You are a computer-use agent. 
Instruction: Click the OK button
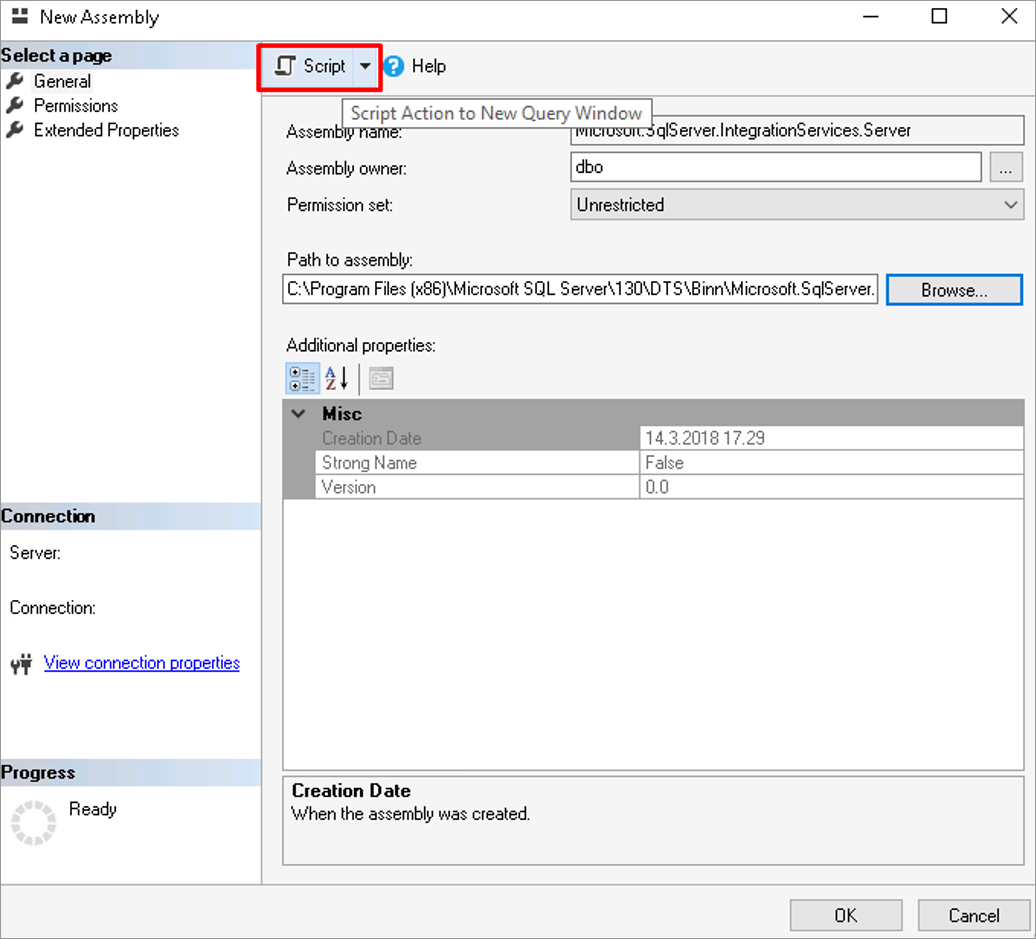coord(845,915)
